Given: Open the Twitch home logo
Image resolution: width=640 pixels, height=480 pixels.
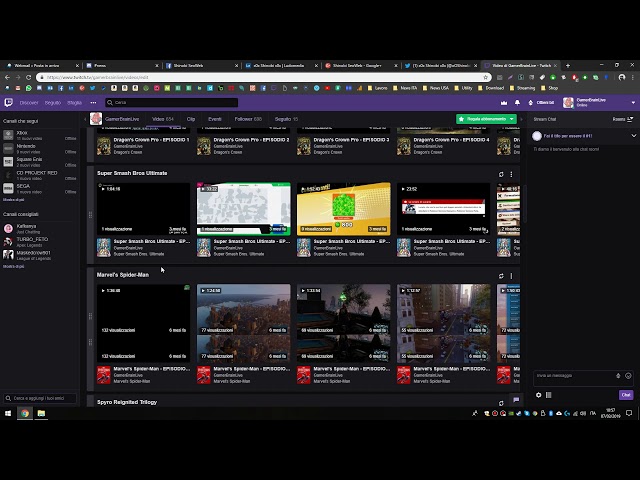Looking at the screenshot, I should [x=9, y=102].
